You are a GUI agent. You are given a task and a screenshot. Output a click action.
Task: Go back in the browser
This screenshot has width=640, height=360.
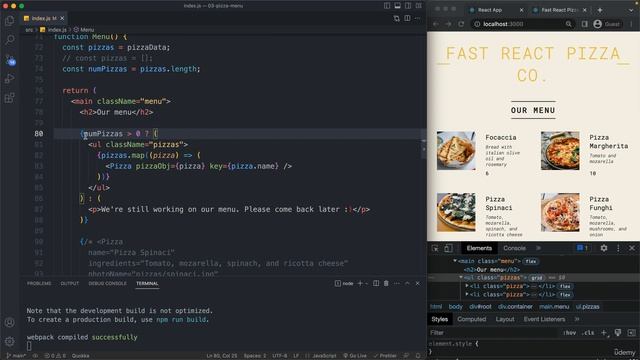pyautogui.click(x=436, y=24)
